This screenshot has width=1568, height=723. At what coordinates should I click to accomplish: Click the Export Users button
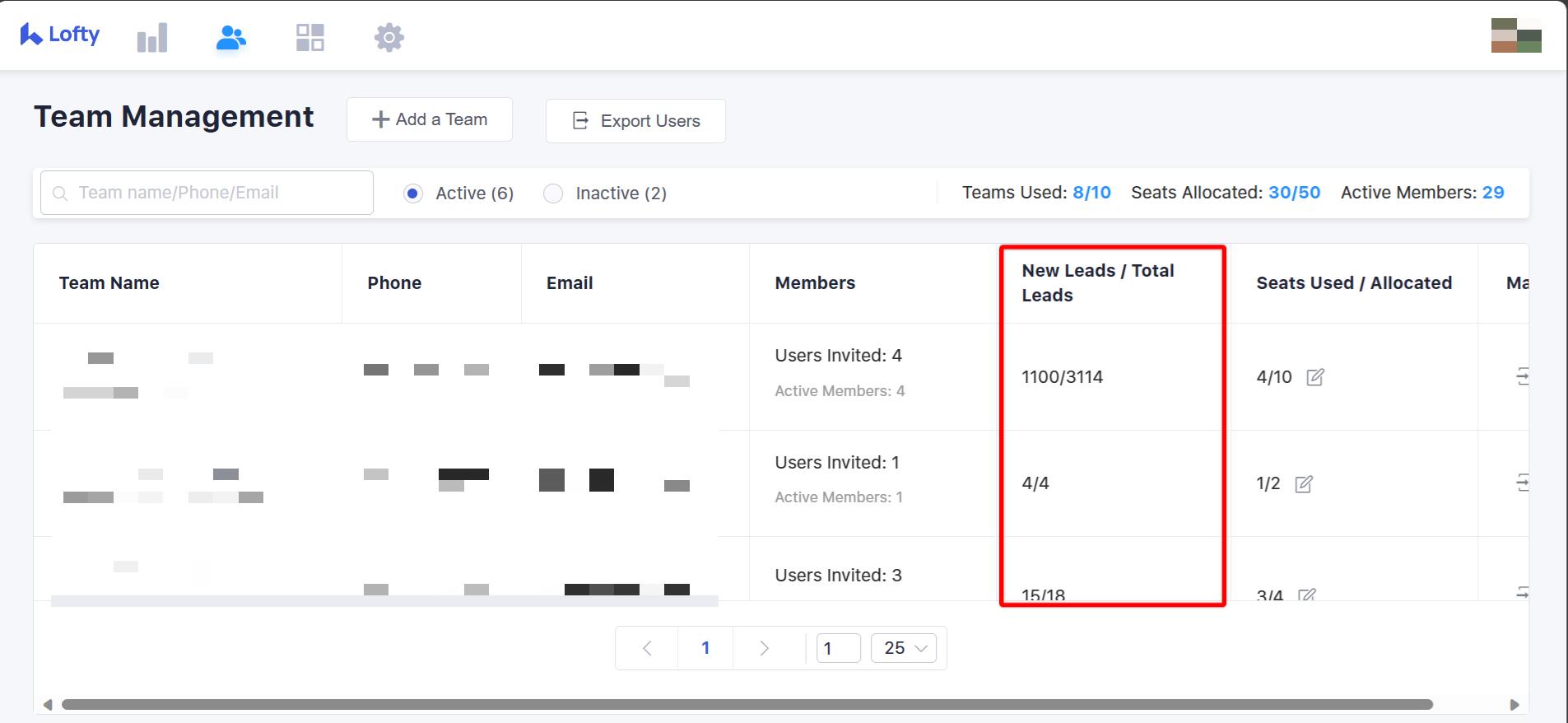coord(635,121)
